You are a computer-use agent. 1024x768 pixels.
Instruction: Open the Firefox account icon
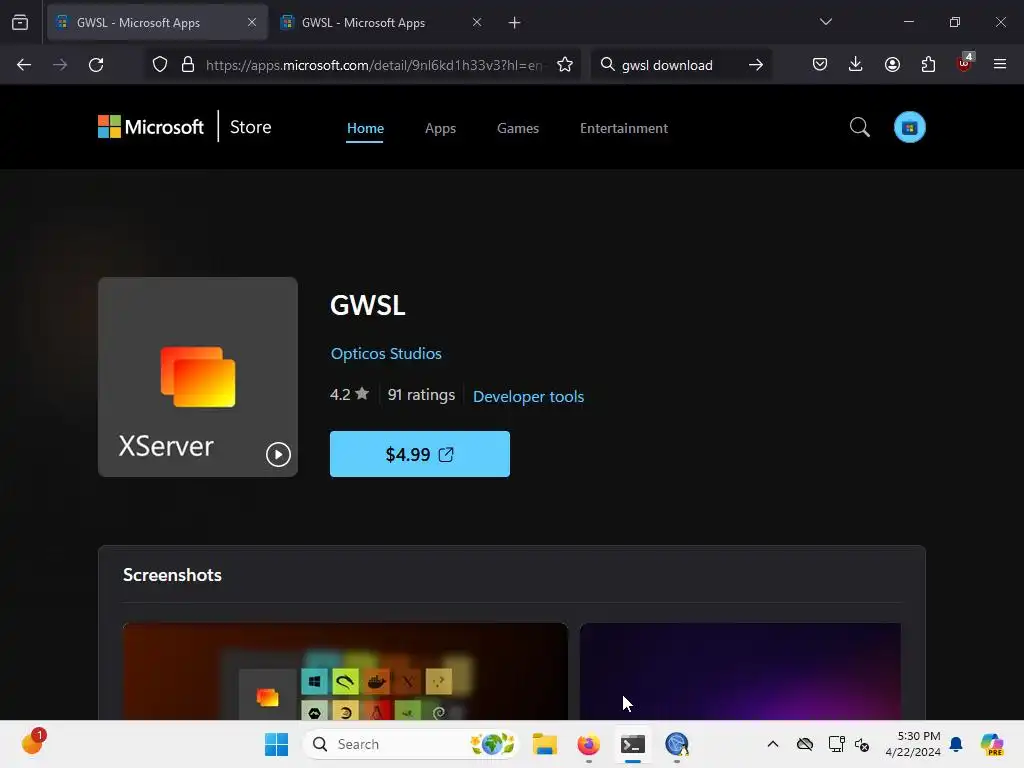[892, 65]
